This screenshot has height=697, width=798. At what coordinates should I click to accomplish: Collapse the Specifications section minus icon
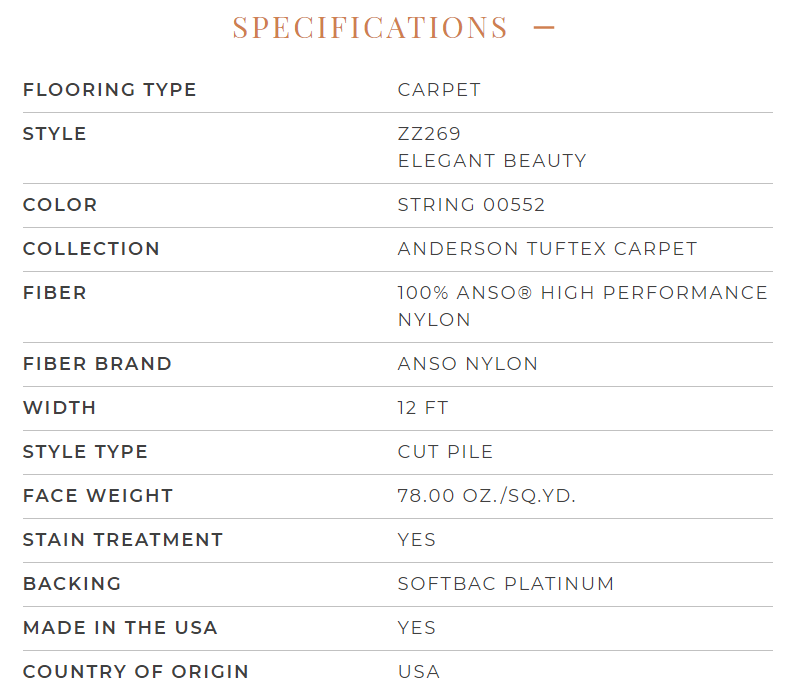[x=544, y=27]
